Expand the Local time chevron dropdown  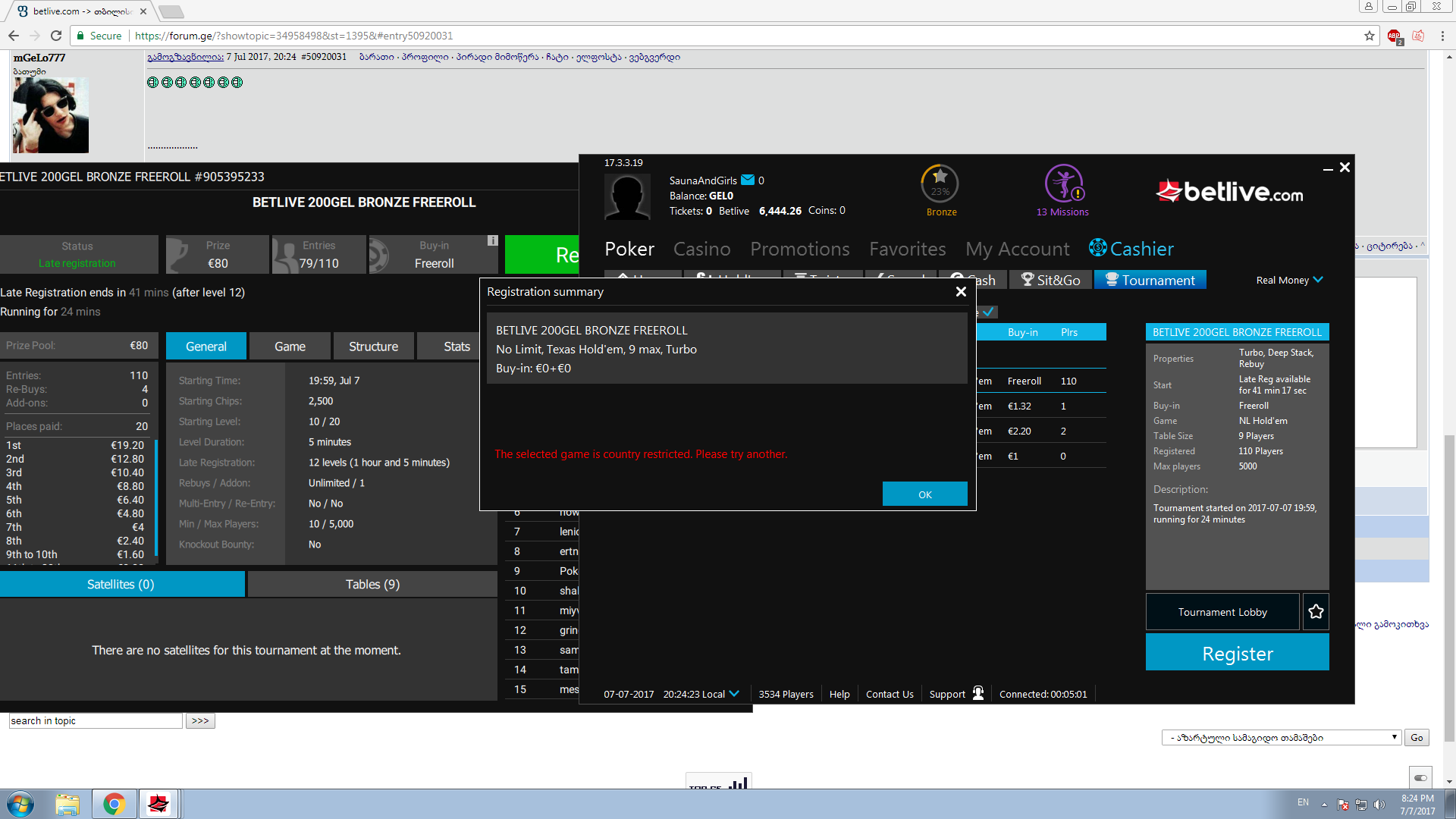click(x=734, y=694)
